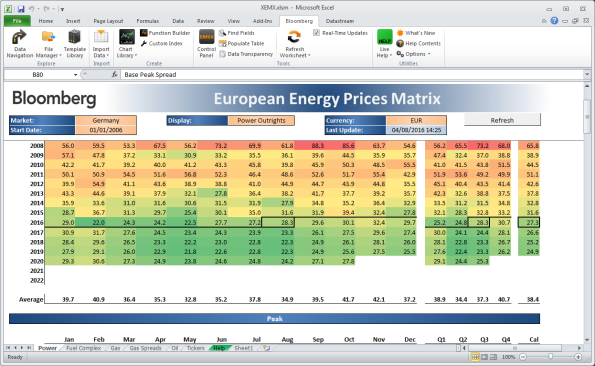This screenshot has height=366, width=595.
Task: Open the Chart Library dropdown
Action: coord(126,44)
